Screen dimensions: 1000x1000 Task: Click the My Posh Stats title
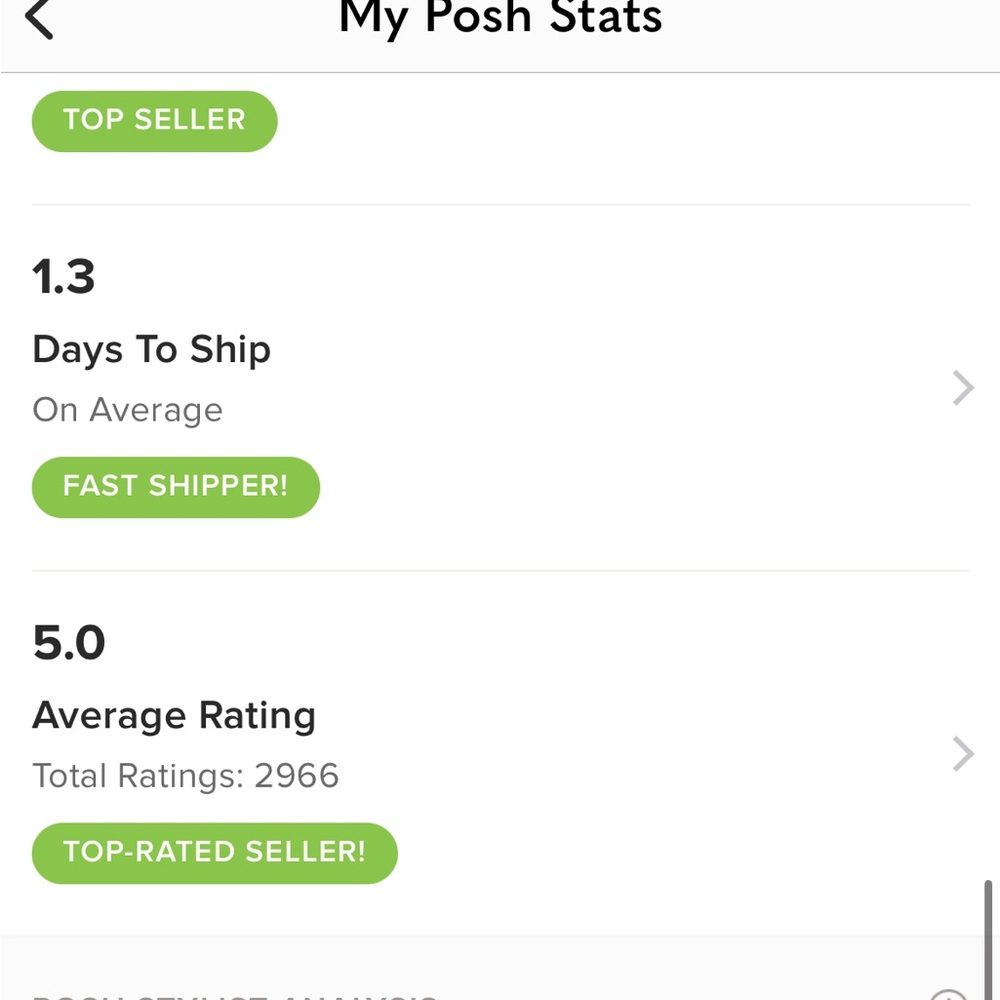coord(501,18)
